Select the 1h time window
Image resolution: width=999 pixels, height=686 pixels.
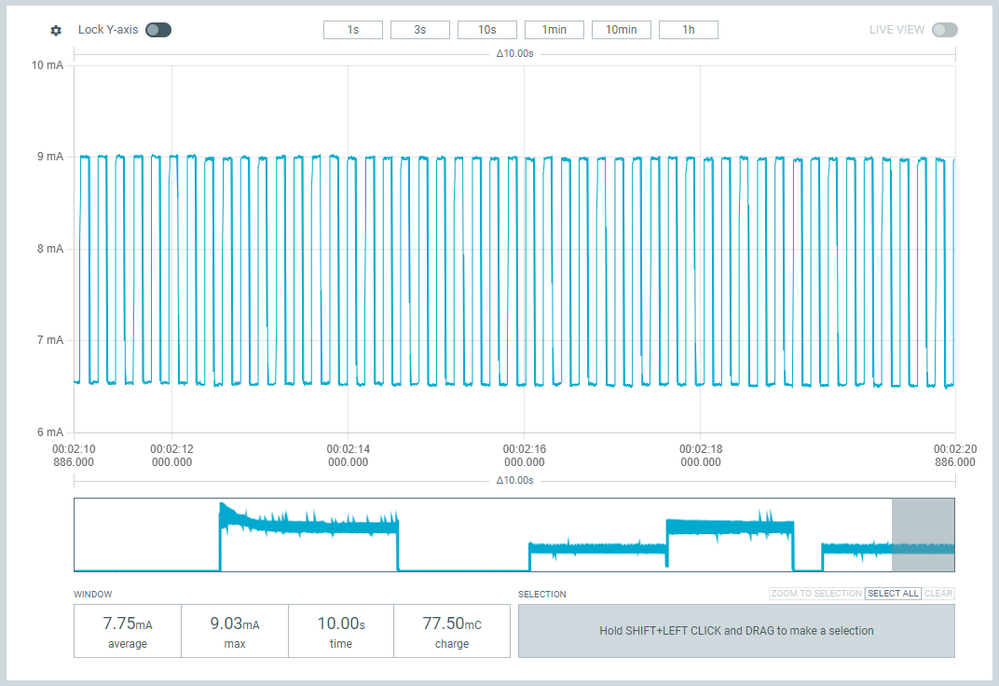coord(688,30)
